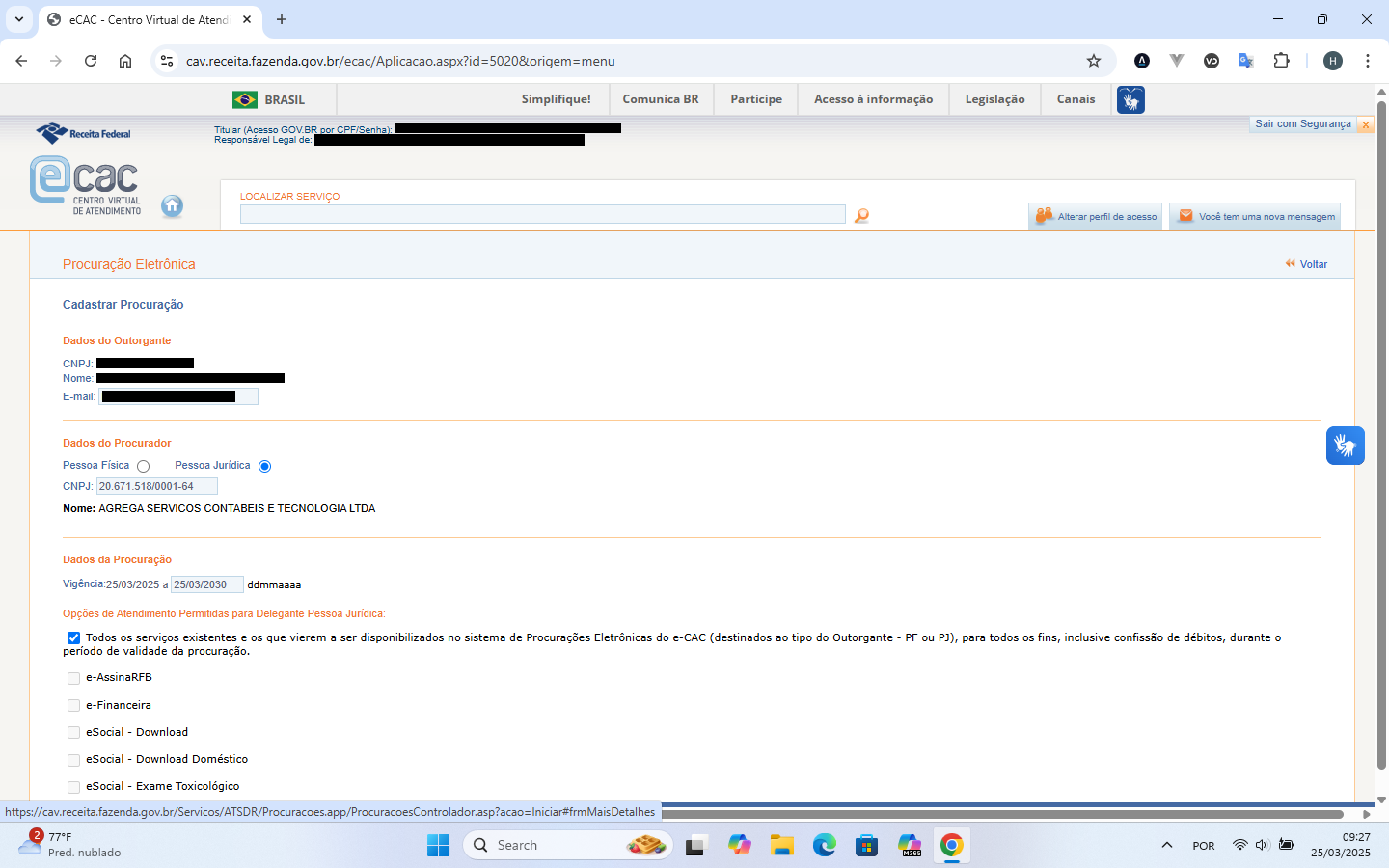Image resolution: width=1389 pixels, height=868 pixels.
Task: Uncheck the 'Todos os serviços existentes' checkbox
Action: click(74, 638)
